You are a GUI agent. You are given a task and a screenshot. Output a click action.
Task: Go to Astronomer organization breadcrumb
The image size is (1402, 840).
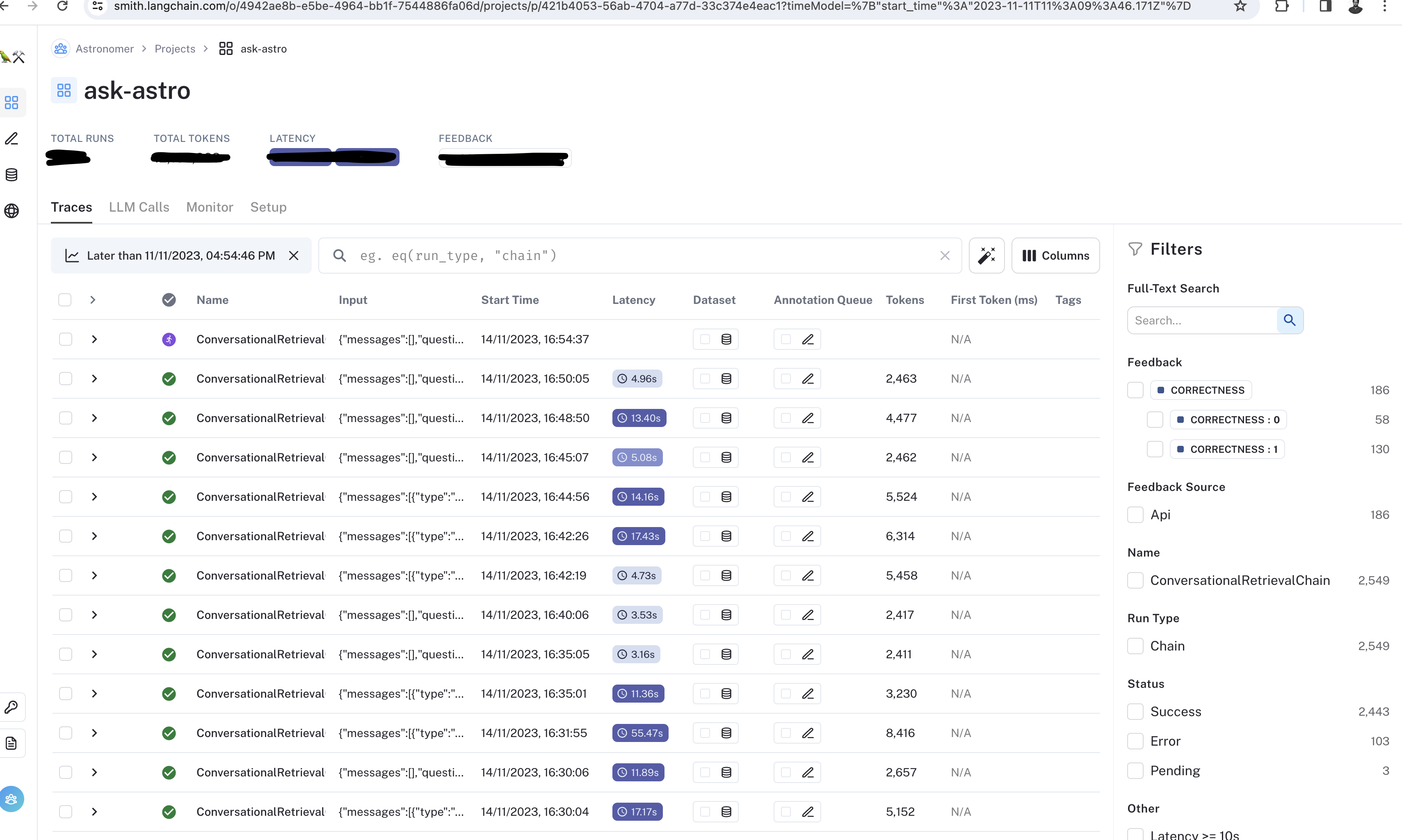click(x=105, y=49)
